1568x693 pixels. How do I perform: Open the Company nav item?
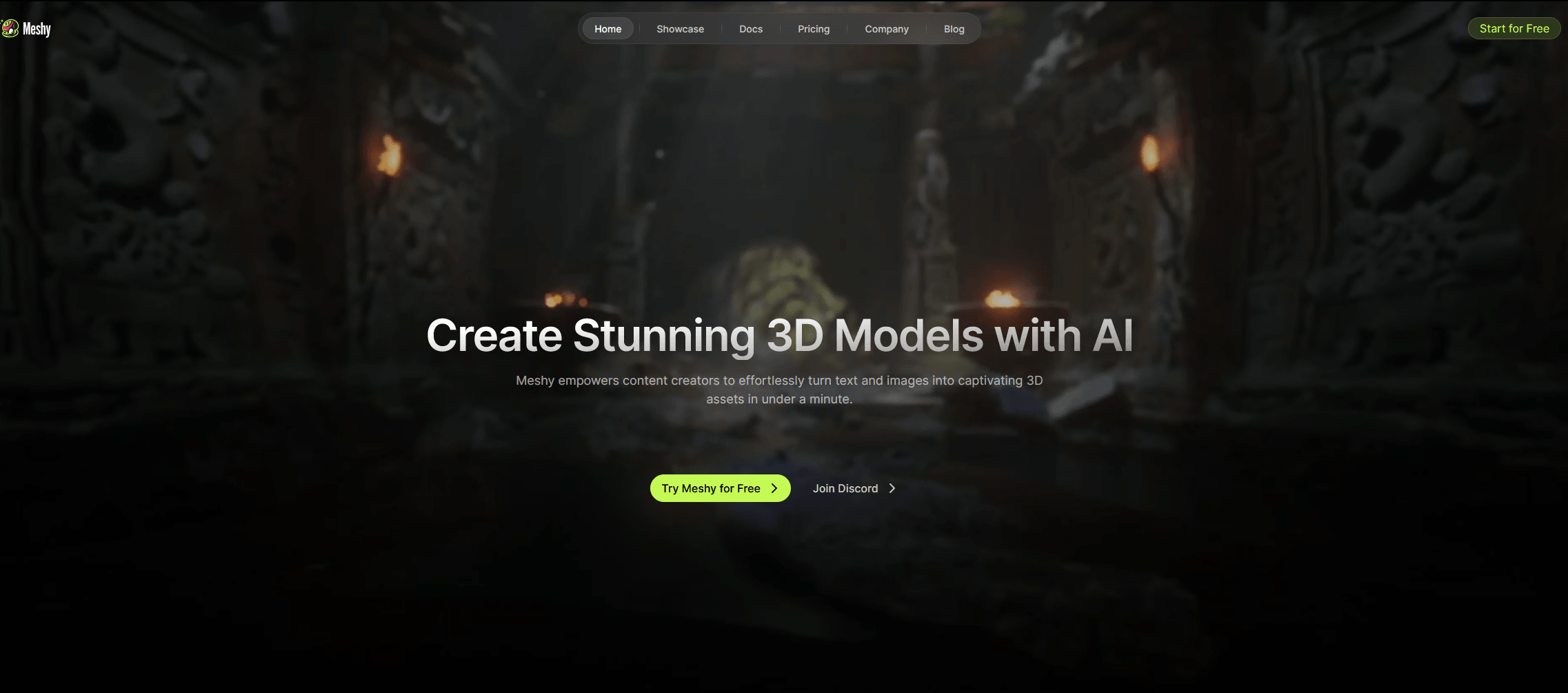887,29
